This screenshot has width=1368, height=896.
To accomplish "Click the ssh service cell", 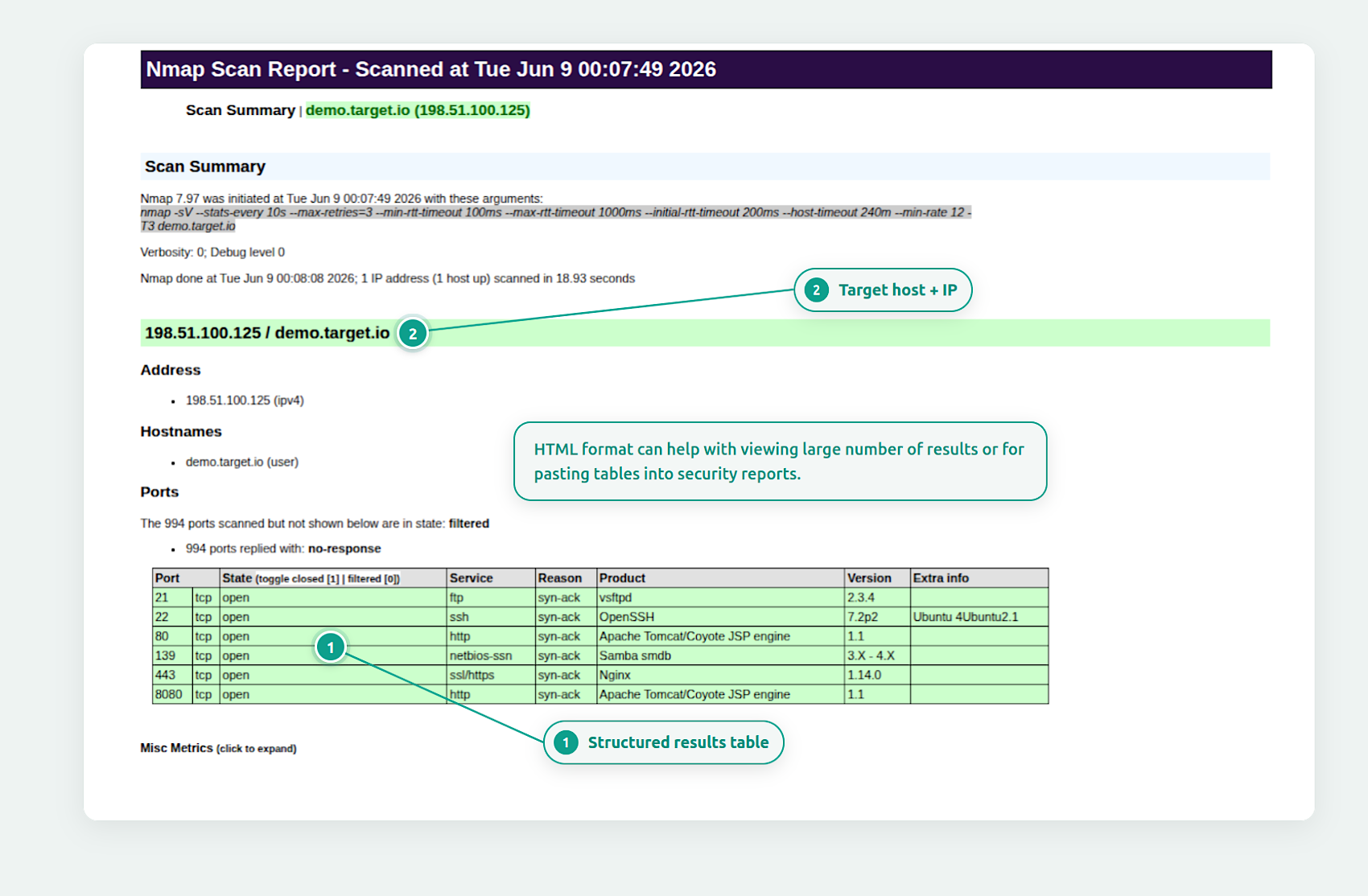I will [x=491, y=617].
